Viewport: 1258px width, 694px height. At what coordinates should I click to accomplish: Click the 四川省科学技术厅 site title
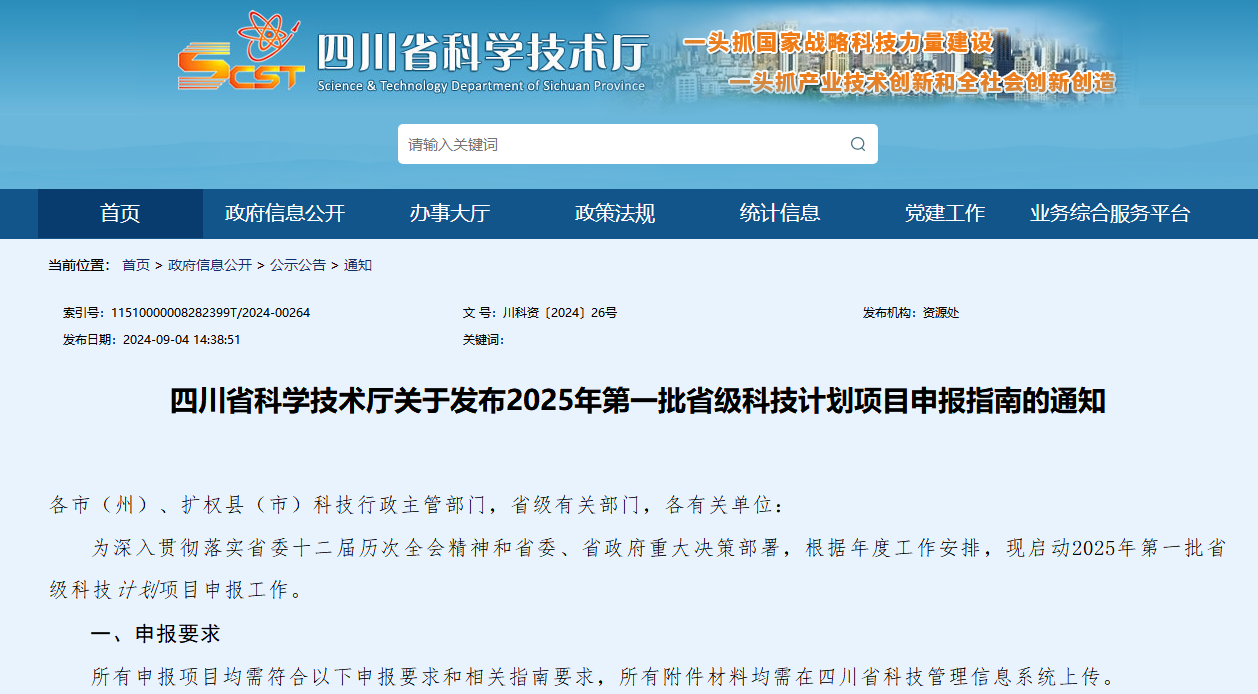coord(482,52)
